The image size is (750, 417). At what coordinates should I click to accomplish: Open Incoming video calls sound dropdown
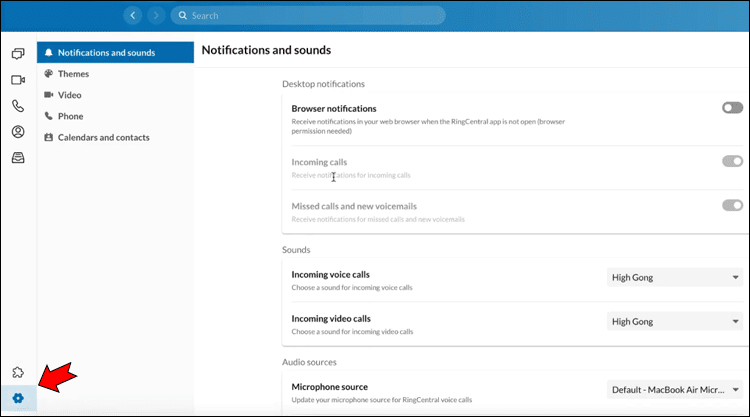(675, 321)
